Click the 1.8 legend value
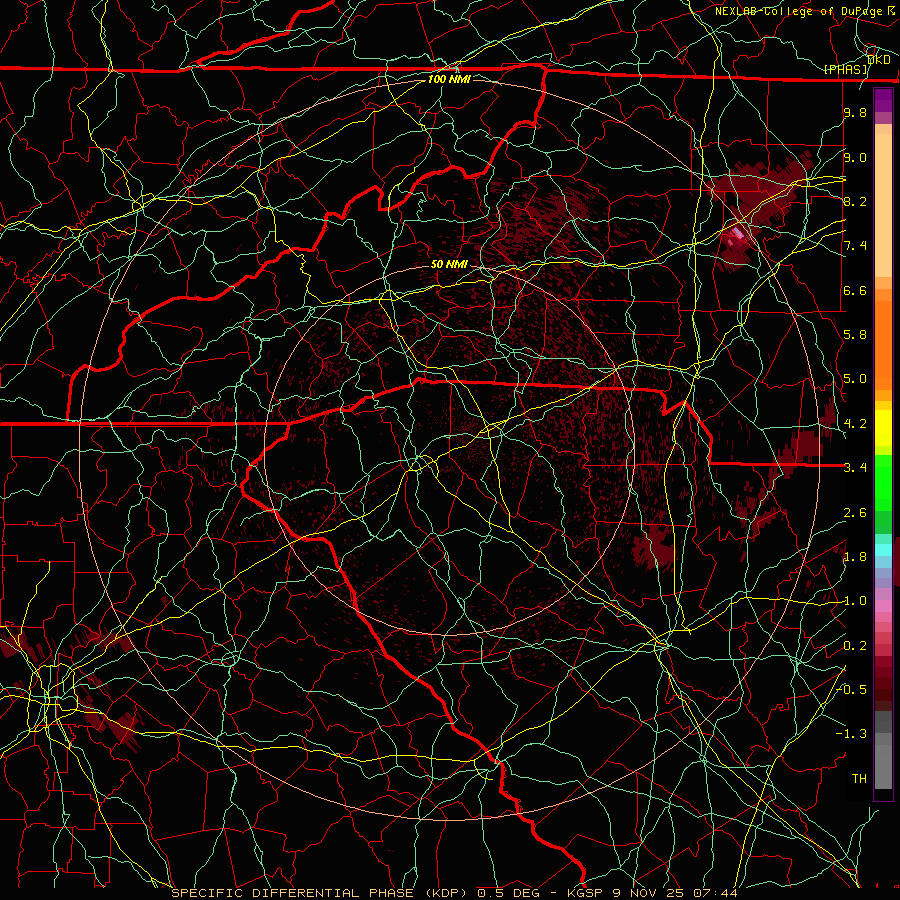This screenshot has width=900, height=900. [x=855, y=557]
